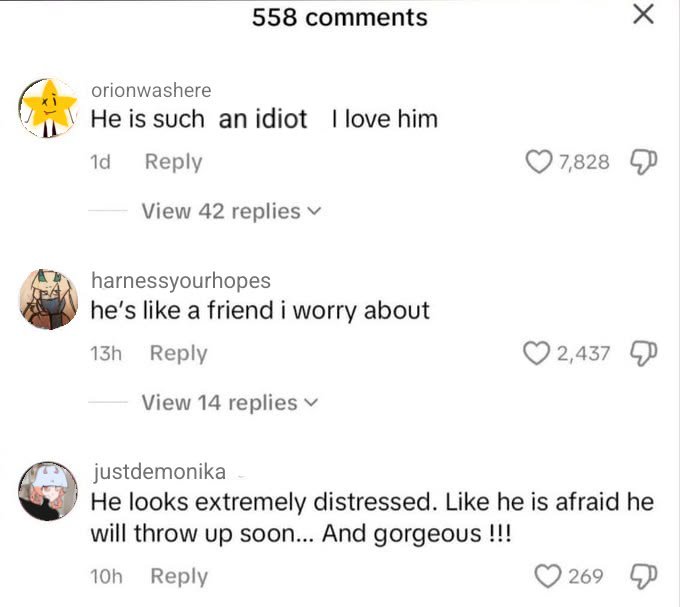Screen dimensions: 680x607
Task: Dislike justdemonika's comment with the thumbs-down icon
Action: tap(644, 576)
